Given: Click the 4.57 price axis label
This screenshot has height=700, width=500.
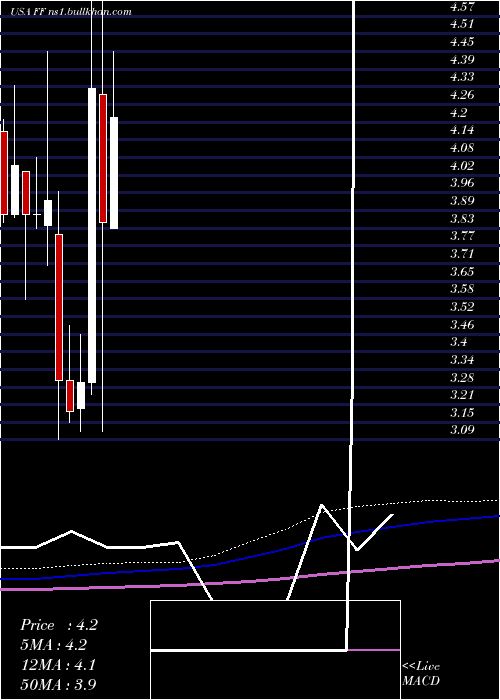Looking at the screenshot, I should tap(462, 7).
